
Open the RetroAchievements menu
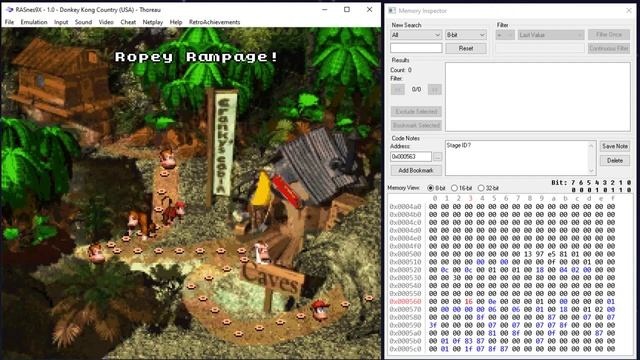tap(214, 22)
